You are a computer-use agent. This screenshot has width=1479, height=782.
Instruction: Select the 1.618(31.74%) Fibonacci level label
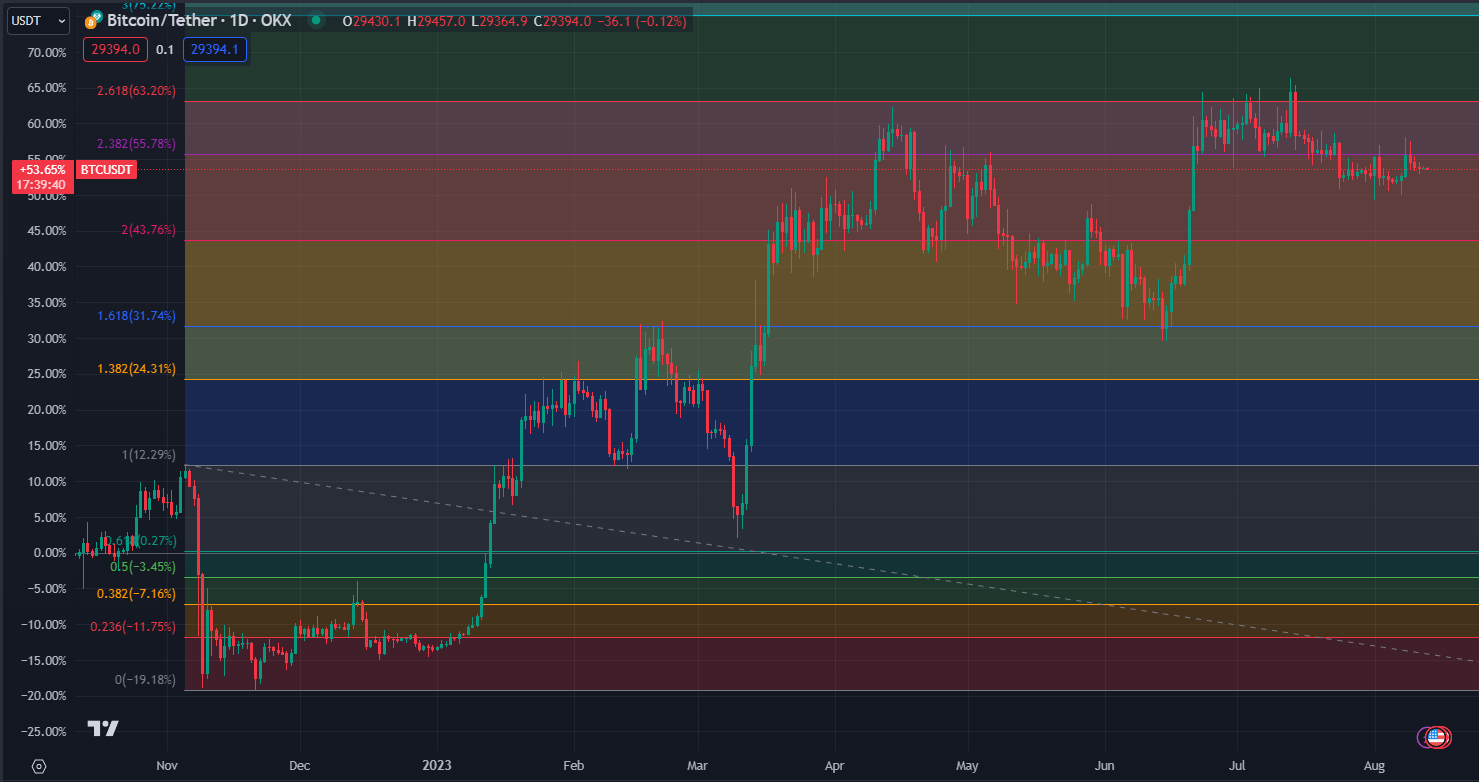pyautogui.click(x=136, y=316)
